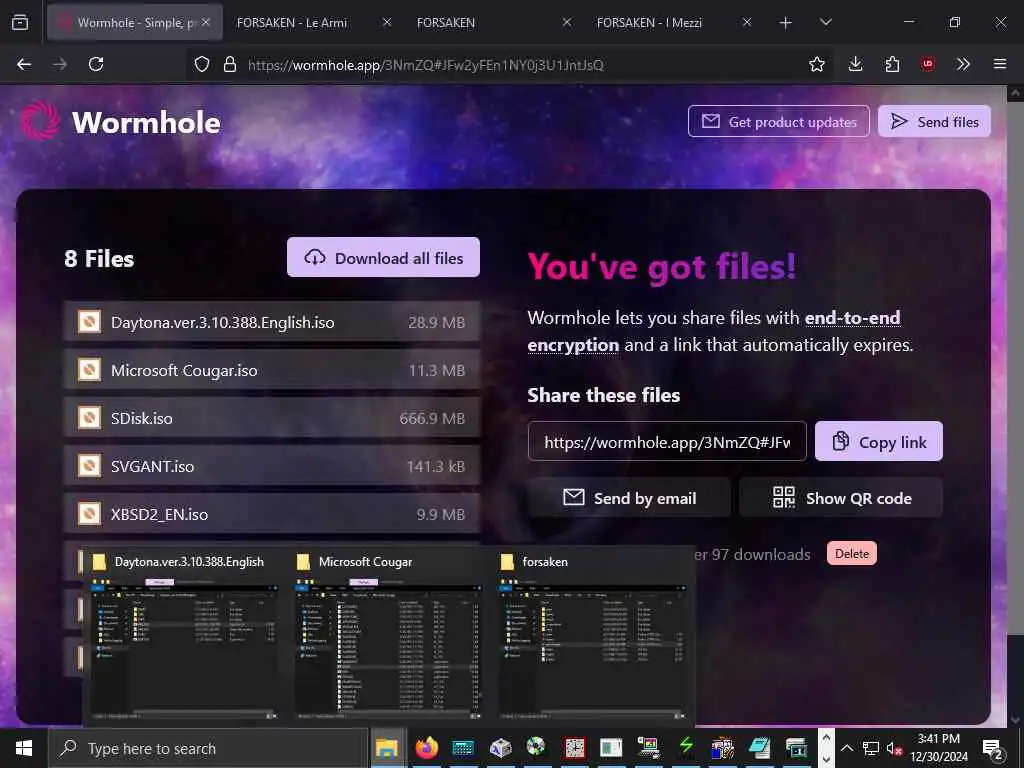Image resolution: width=1024 pixels, height=768 pixels.
Task: Download Microsoft Cougar.iso file
Action: pos(272,370)
